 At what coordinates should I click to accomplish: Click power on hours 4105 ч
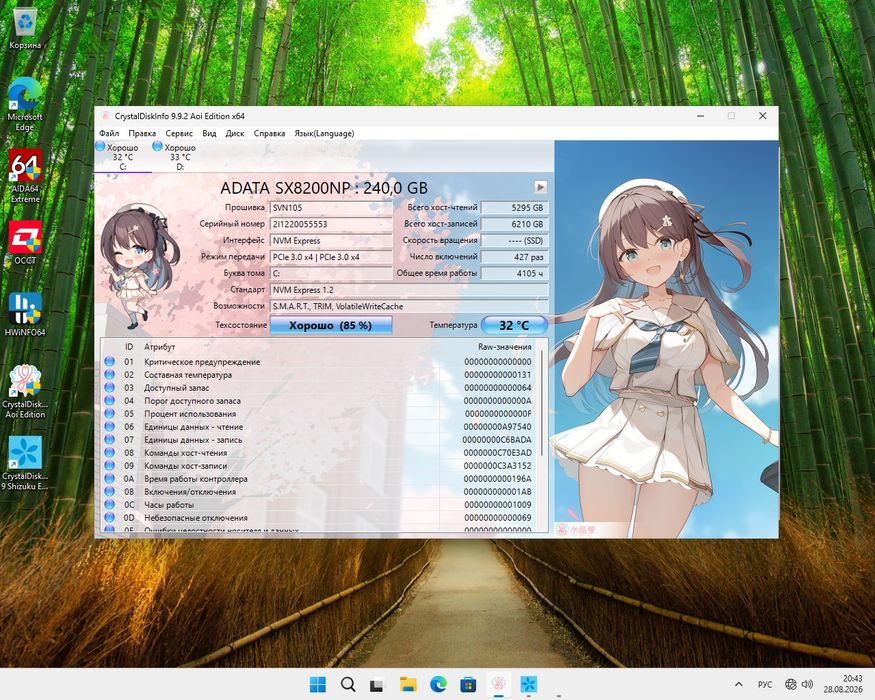(514, 274)
